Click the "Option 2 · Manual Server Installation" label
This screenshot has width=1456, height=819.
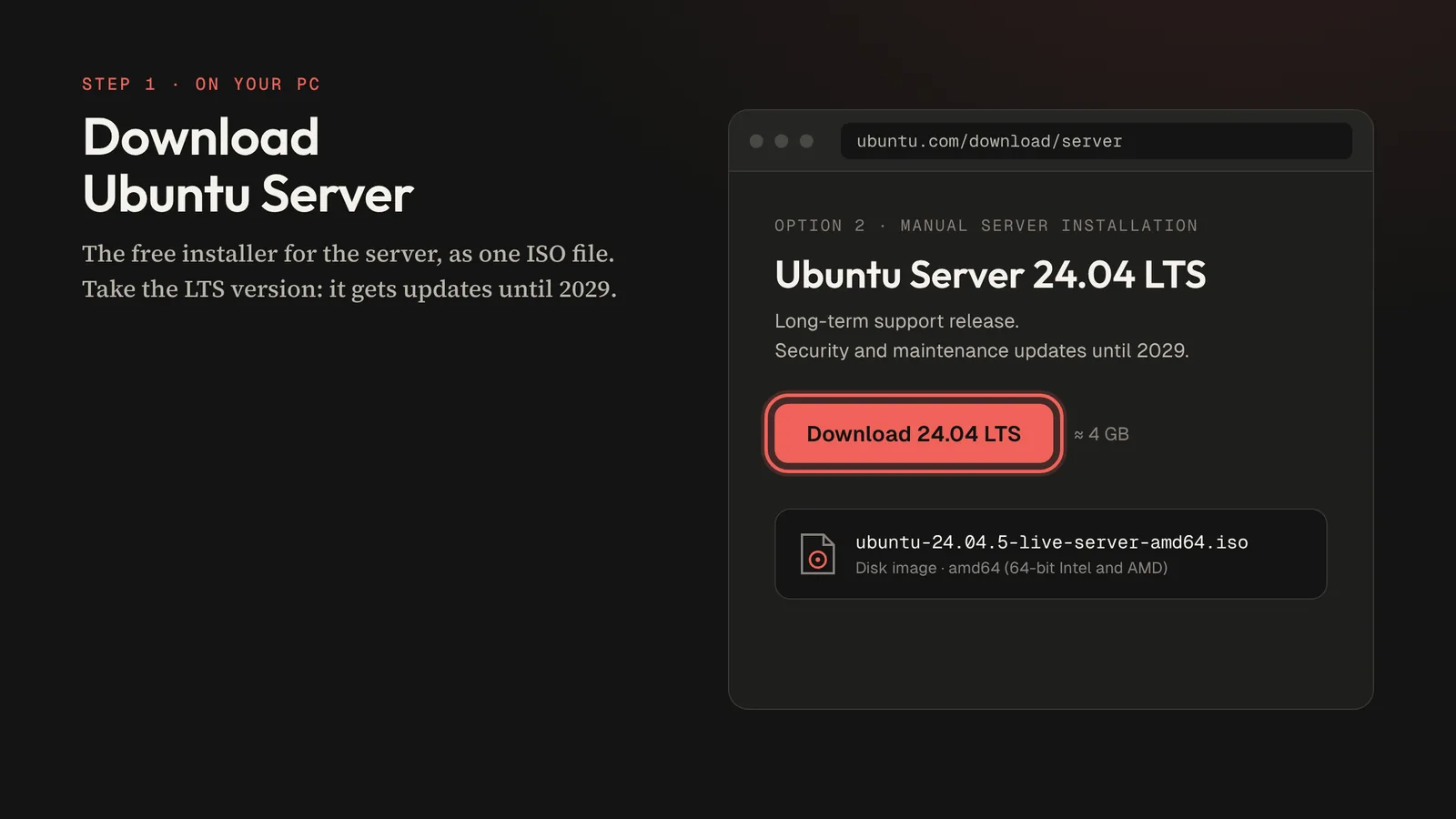click(x=986, y=226)
